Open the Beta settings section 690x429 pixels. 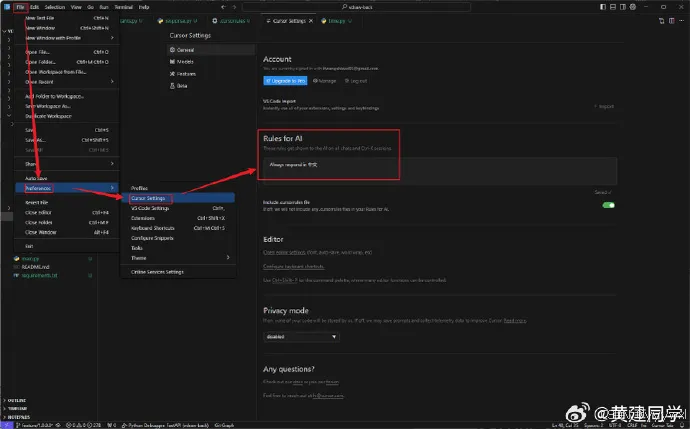(x=181, y=86)
